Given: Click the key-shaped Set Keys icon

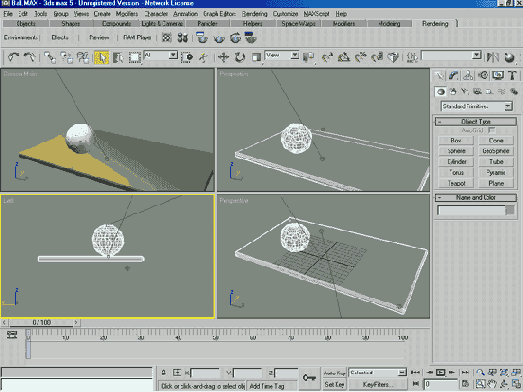Looking at the screenshot, I should click(309, 378).
